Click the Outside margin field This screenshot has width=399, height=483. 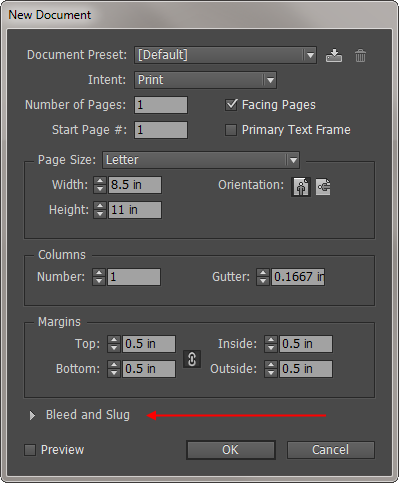click(306, 369)
